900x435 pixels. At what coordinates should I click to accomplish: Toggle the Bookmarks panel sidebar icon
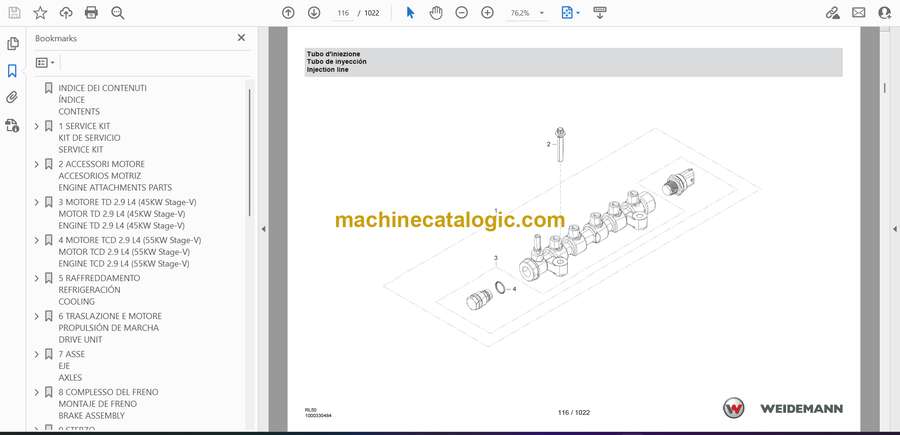[x=12, y=71]
